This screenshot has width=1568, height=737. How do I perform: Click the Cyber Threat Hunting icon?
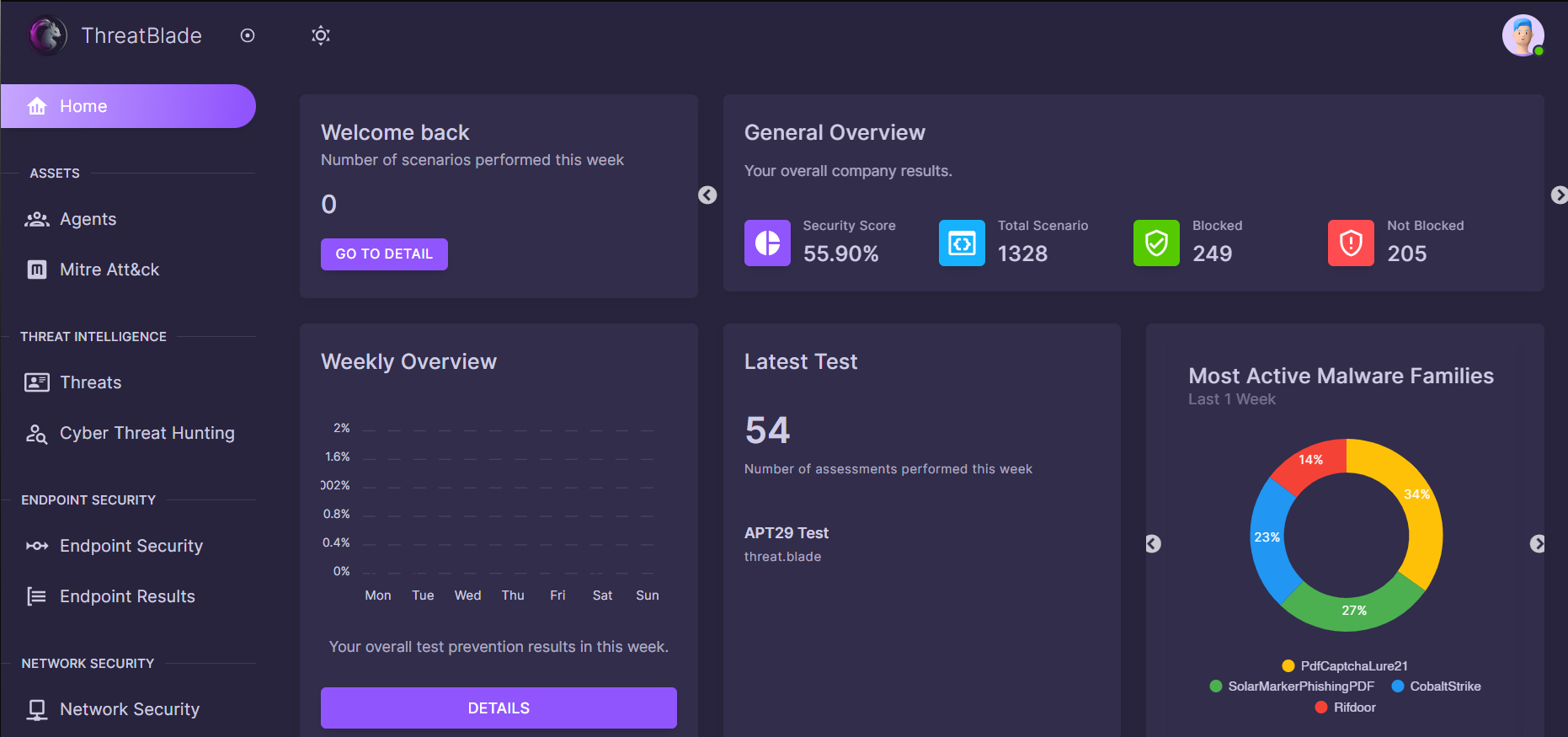coord(37,434)
